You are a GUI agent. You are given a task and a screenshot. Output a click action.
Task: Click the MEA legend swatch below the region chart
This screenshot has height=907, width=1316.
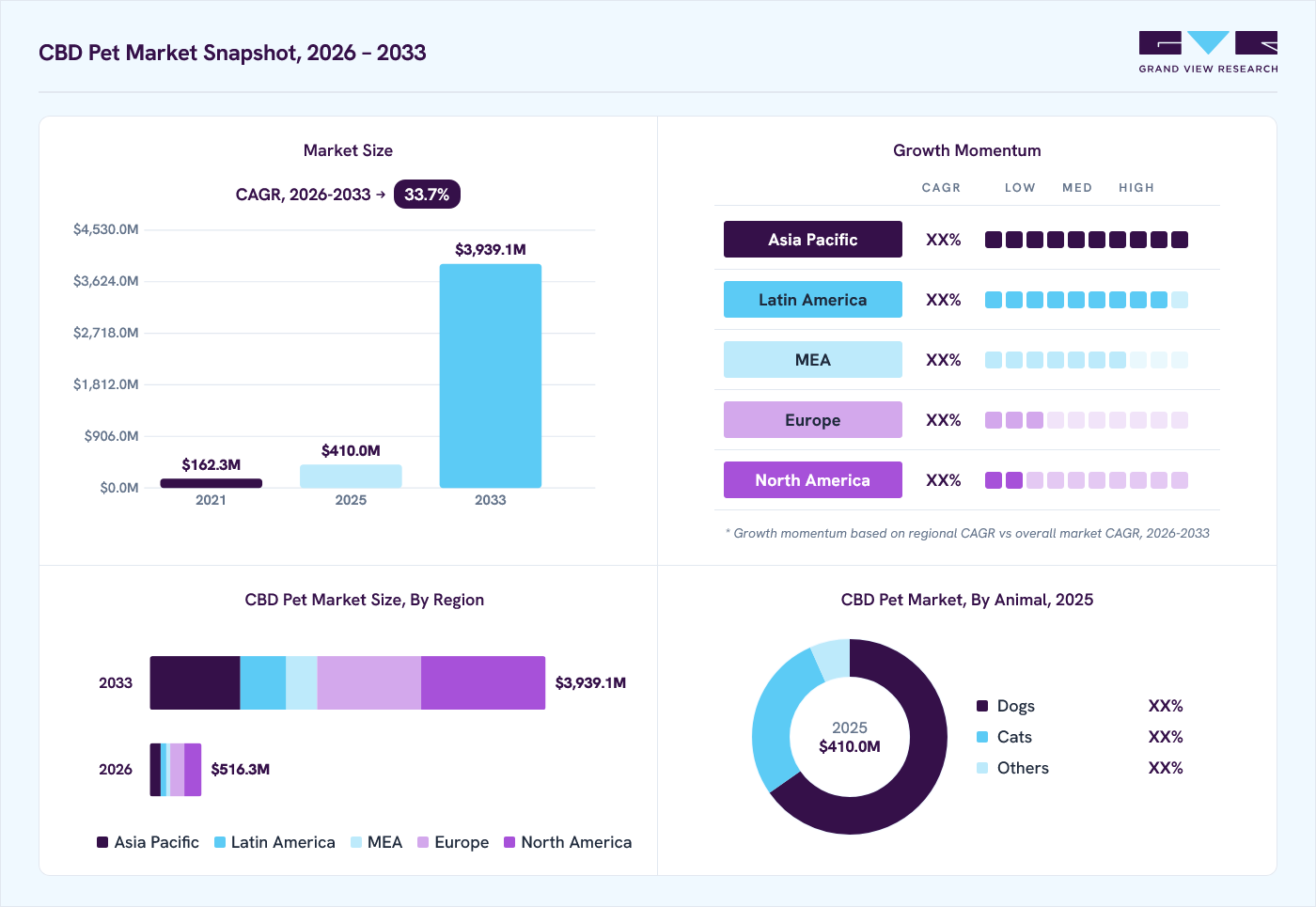click(x=356, y=842)
